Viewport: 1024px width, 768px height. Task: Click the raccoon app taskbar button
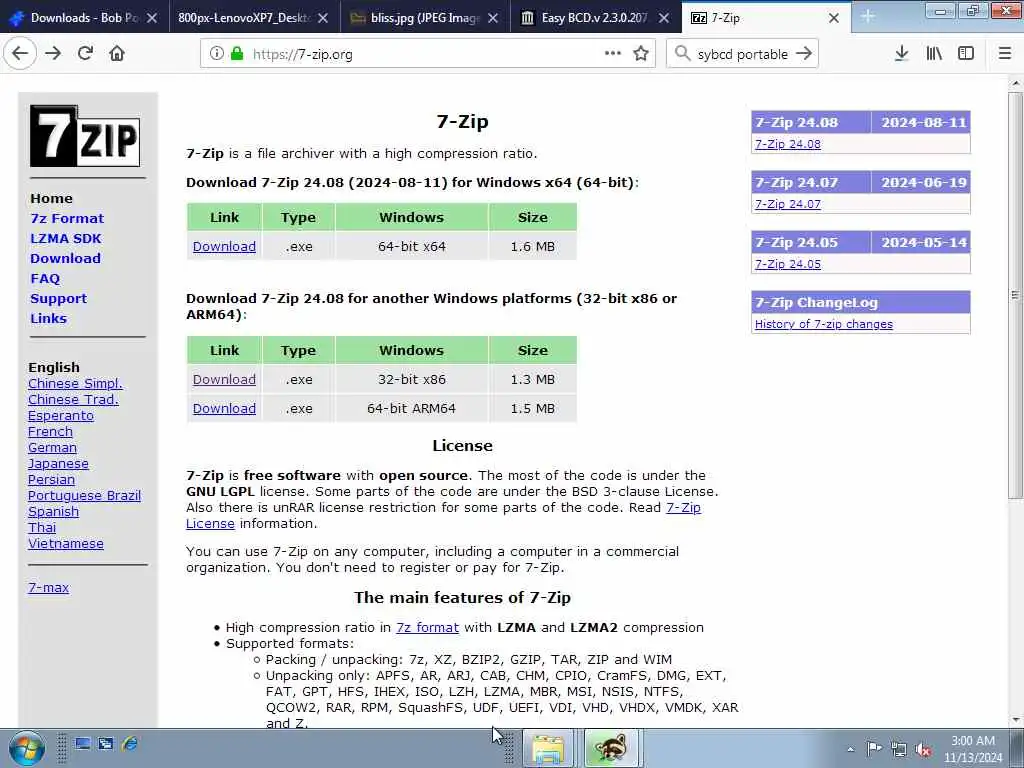click(x=610, y=748)
